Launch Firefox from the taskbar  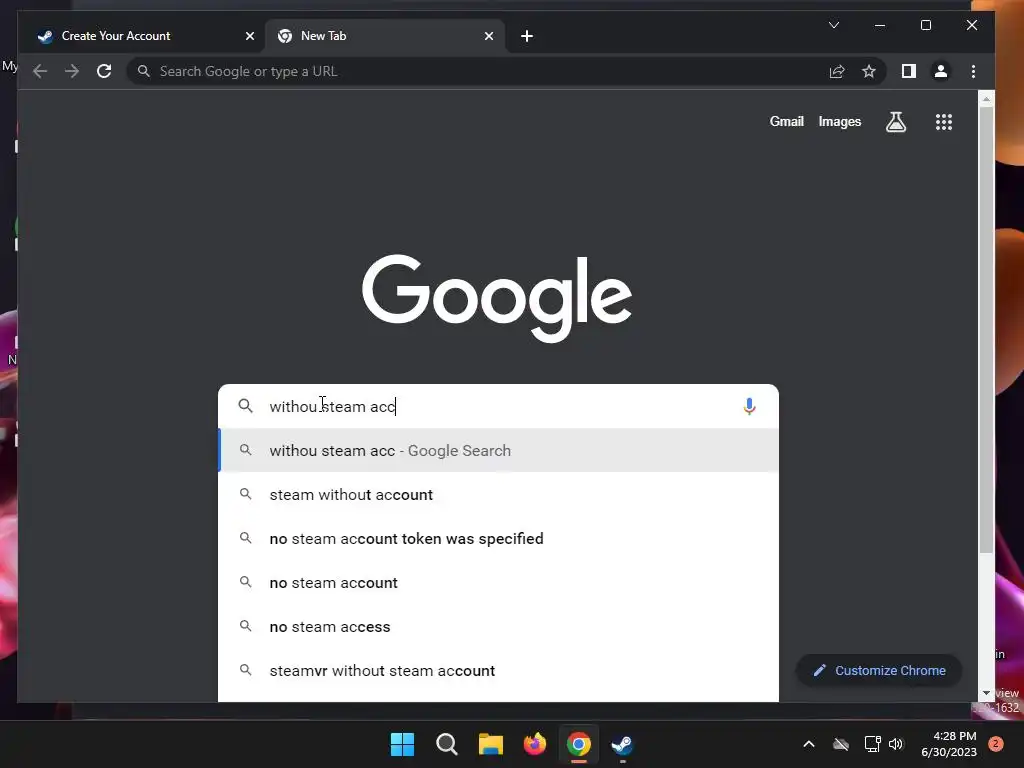point(535,744)
